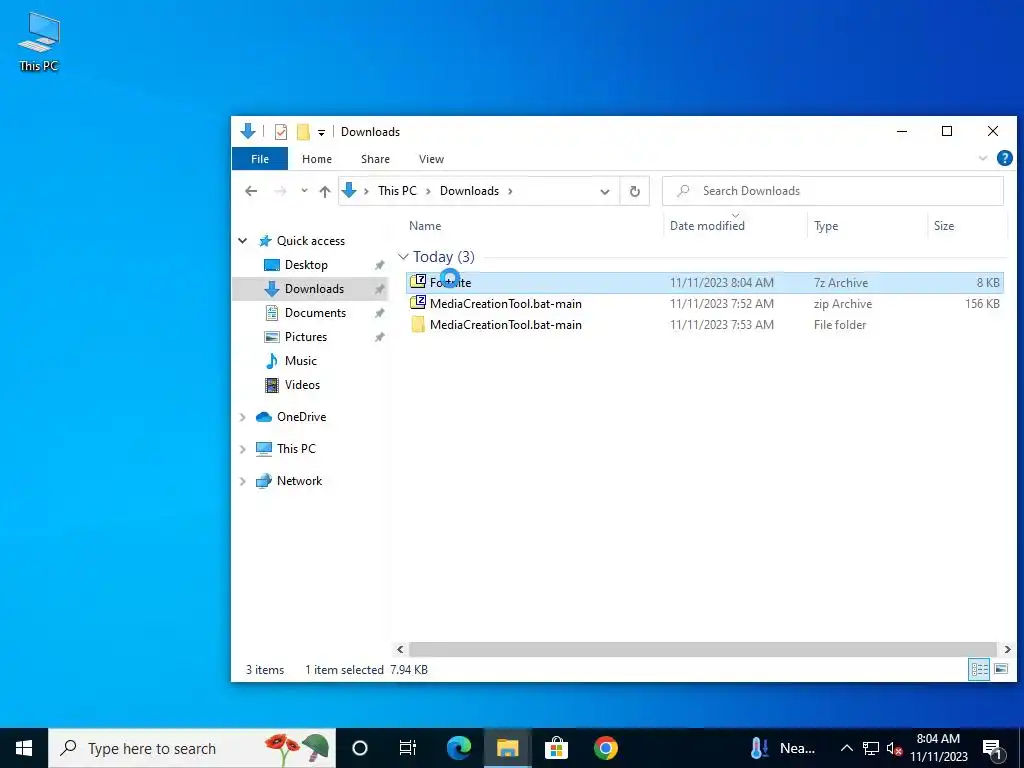Open the Windows Start menu
This screenshot has width=1024, height=768.
coord(24,748)
